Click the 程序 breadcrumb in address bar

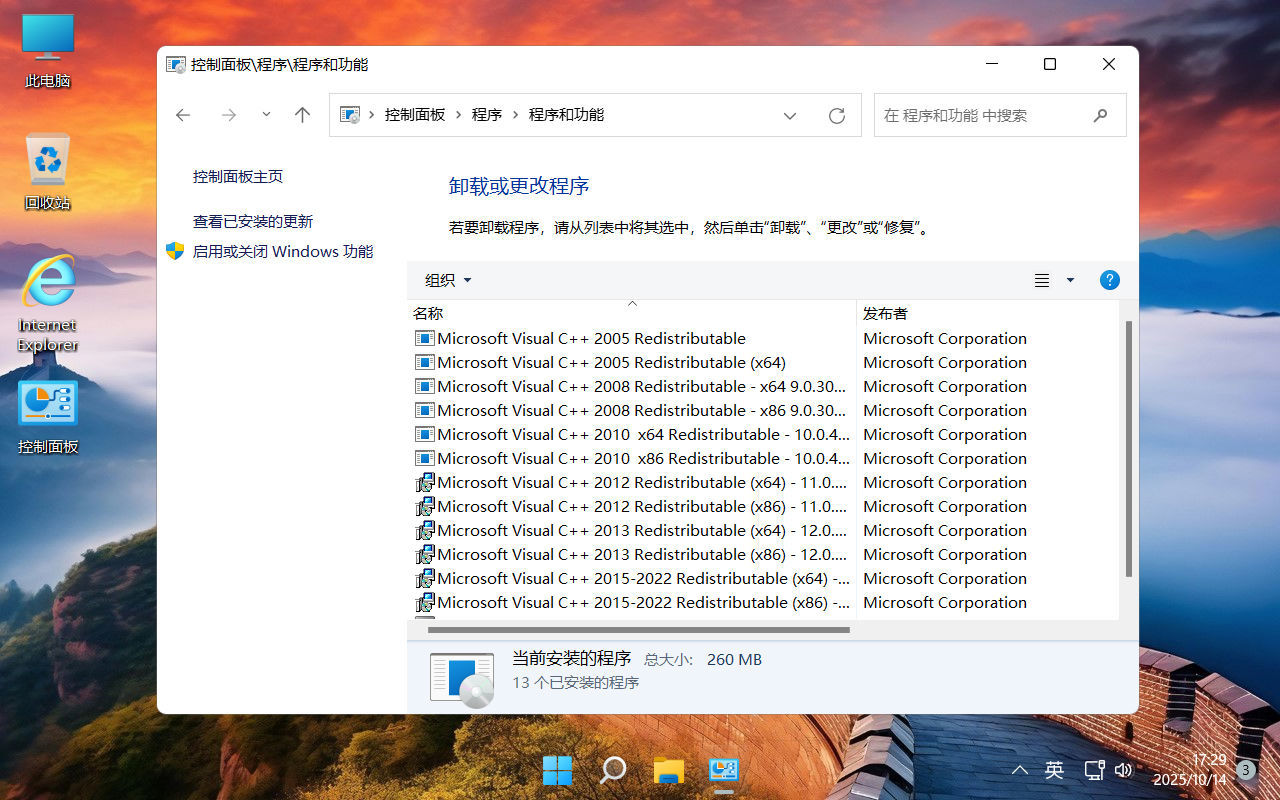487,114
